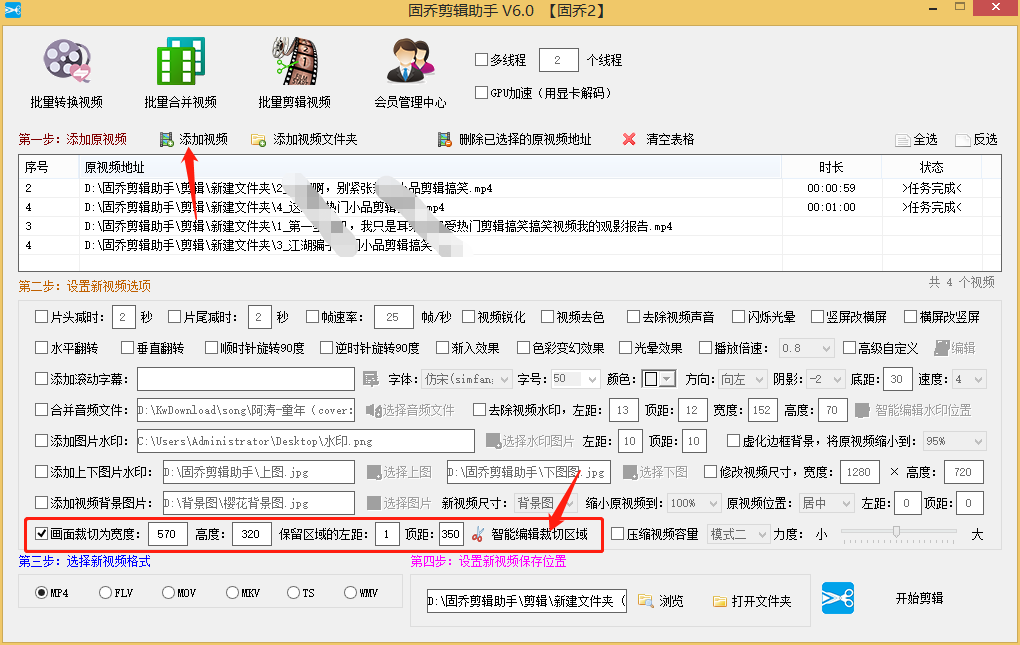Click the 力度 compression slider
Viewport: 1020px width, 645px height.
click(x=898, y=534)
